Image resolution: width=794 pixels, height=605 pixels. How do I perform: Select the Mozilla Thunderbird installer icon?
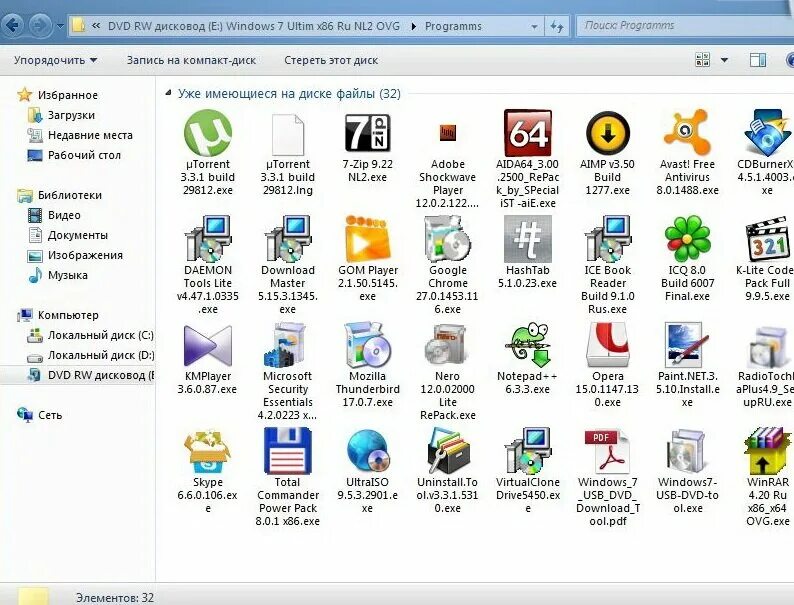(x=368, y=345)
